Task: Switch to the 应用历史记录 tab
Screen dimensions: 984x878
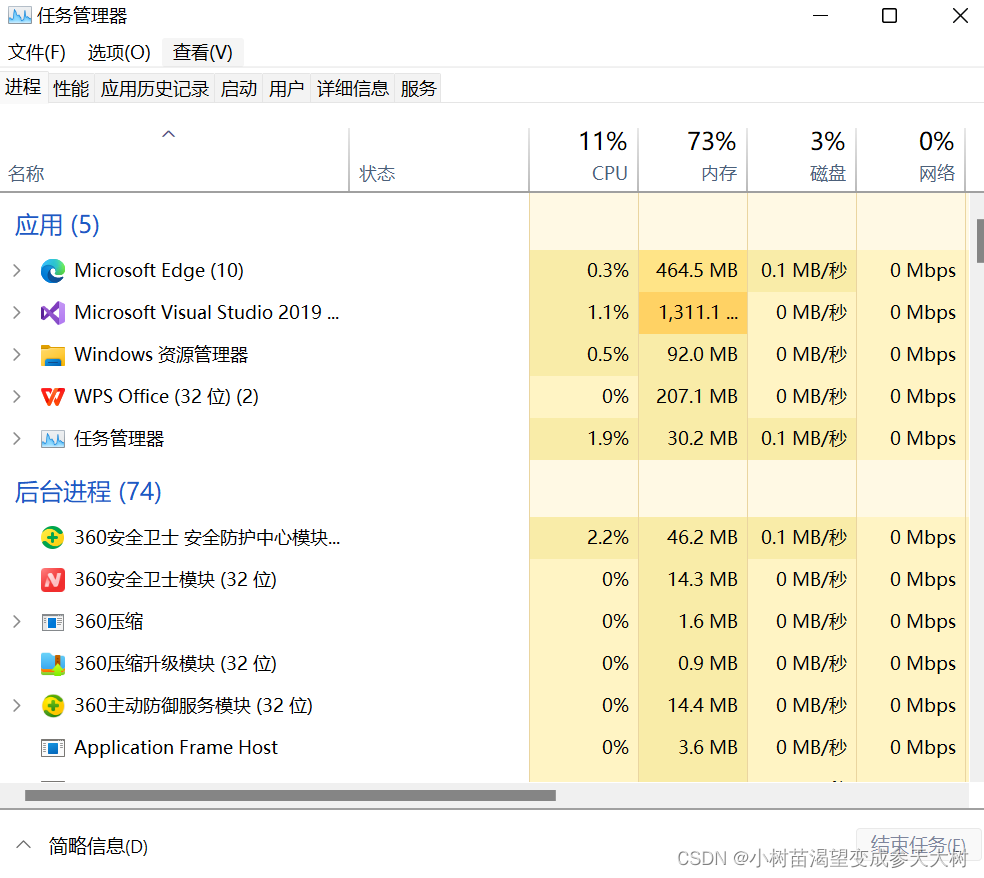Action: tap(155, 88)
